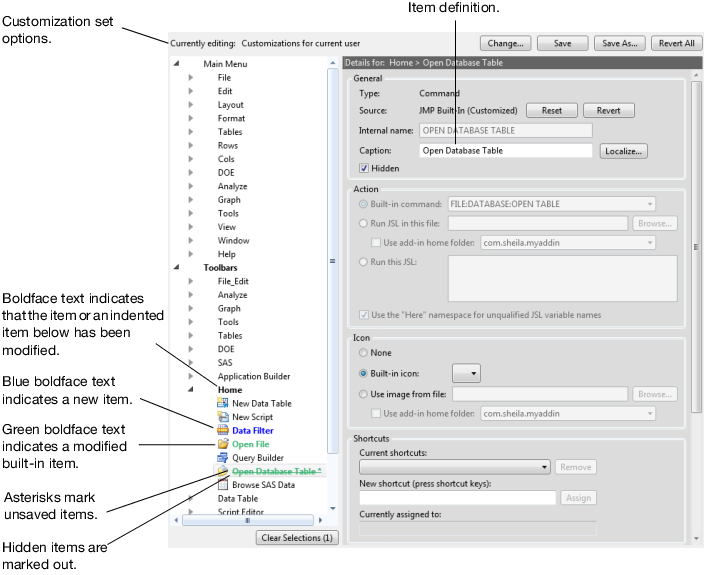
Task: Select the Graph item under Main Menu
Action: [228, 199]
